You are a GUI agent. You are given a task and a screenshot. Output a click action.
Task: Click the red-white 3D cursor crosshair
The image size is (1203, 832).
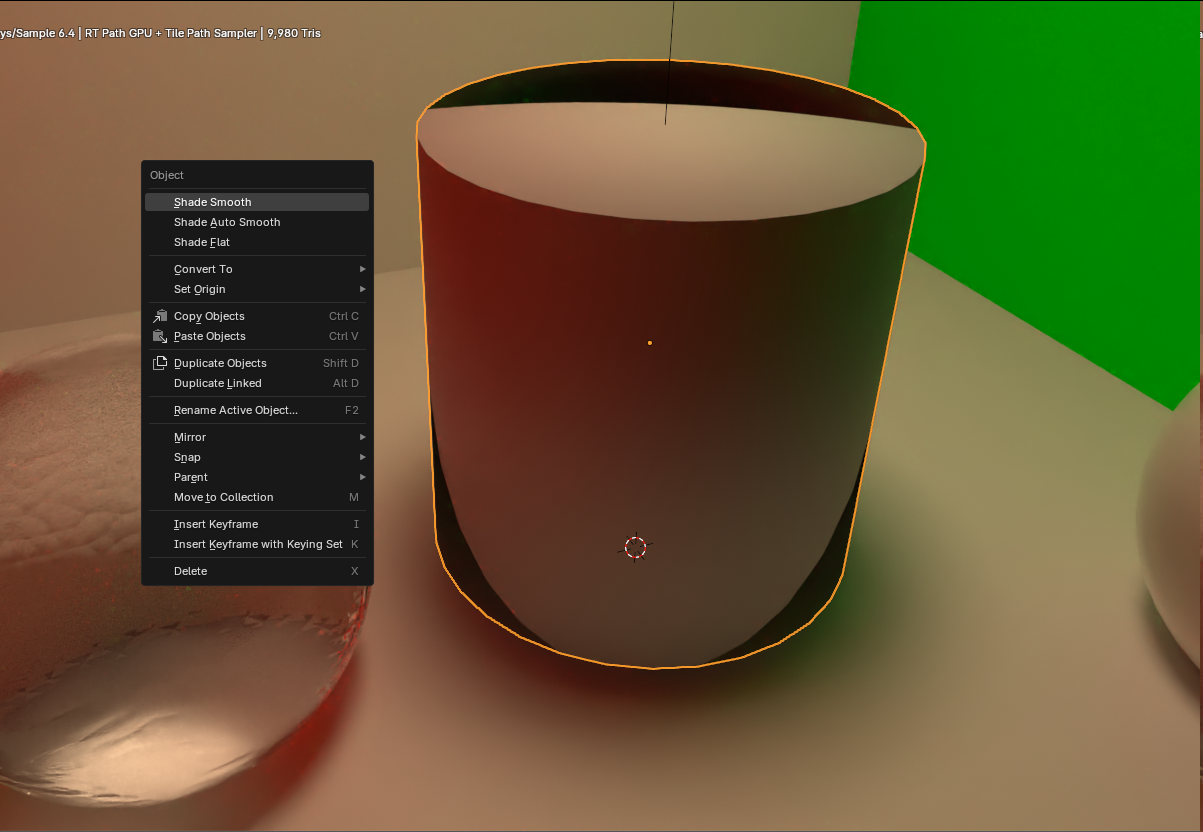pyautogui.click(x=636, y=547)
